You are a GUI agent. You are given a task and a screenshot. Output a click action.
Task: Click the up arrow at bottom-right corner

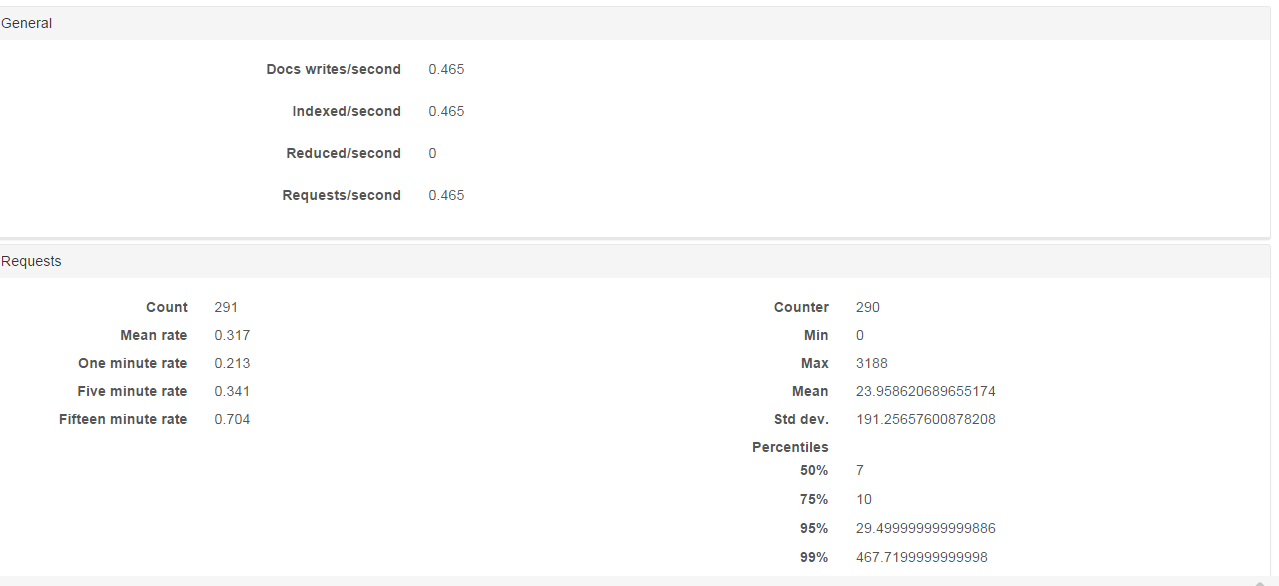pyautogui.click(x=1260, y=583)
